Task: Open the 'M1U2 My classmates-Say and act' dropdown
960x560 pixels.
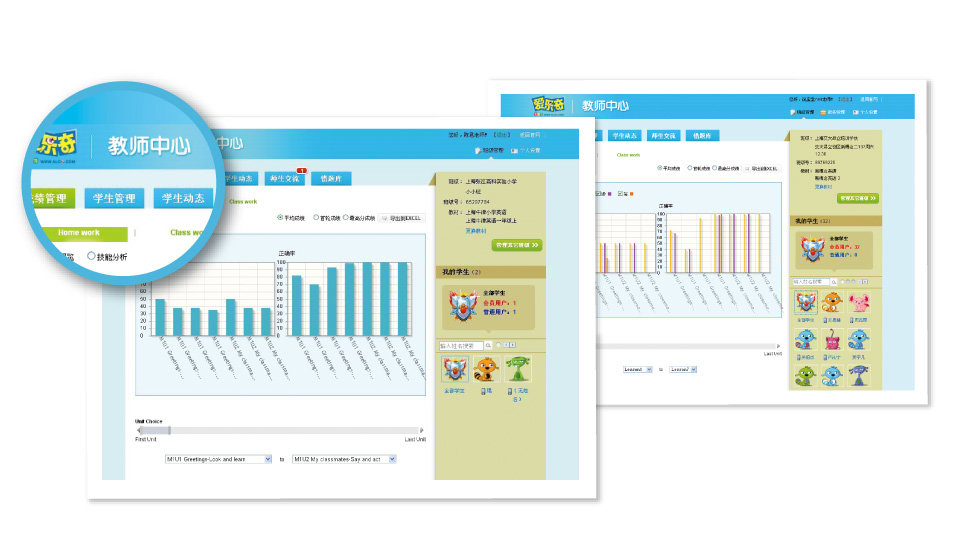Action: [x=345, y=459]
